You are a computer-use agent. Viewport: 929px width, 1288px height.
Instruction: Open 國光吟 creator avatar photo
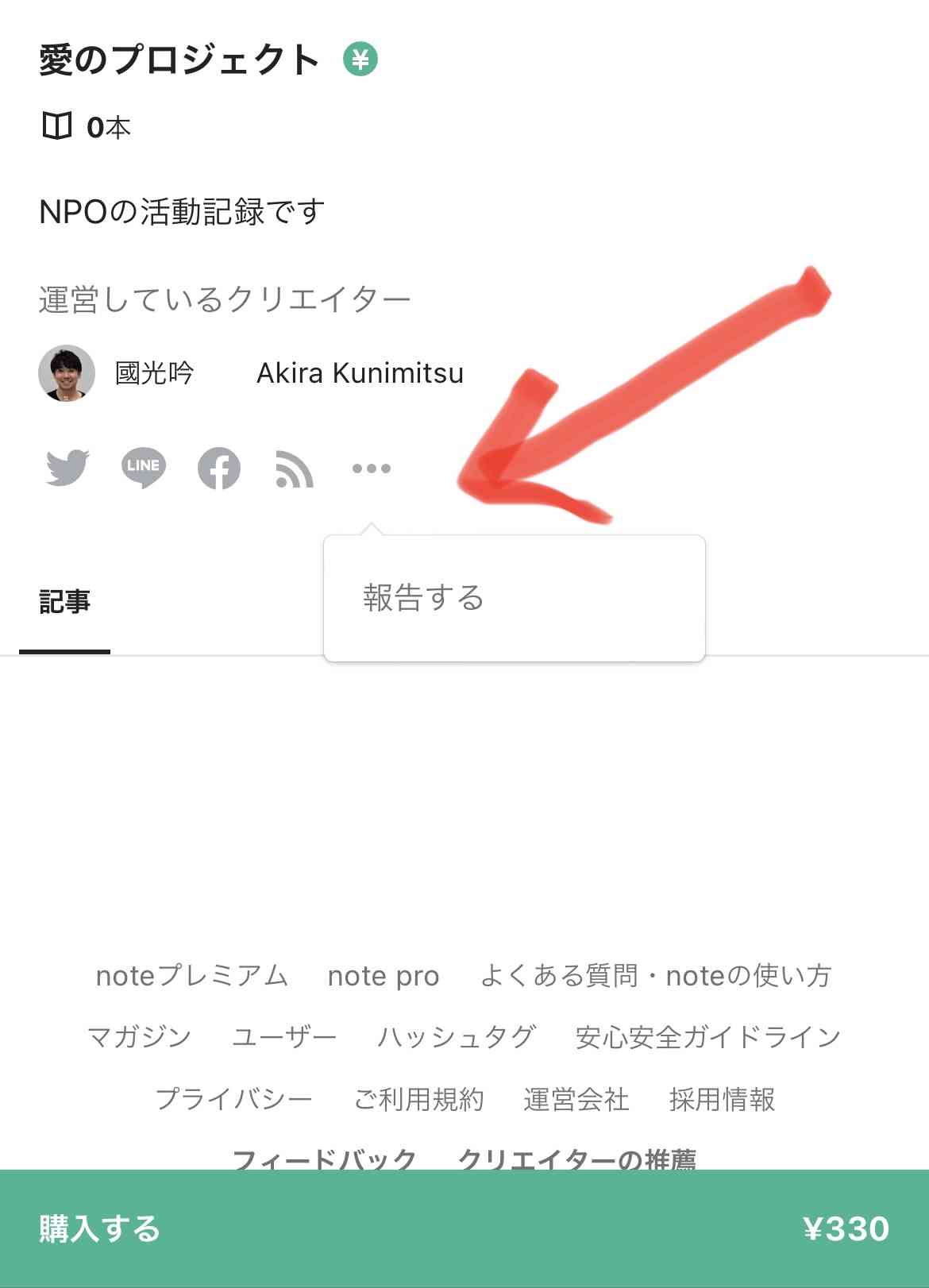tap(67, 373)
